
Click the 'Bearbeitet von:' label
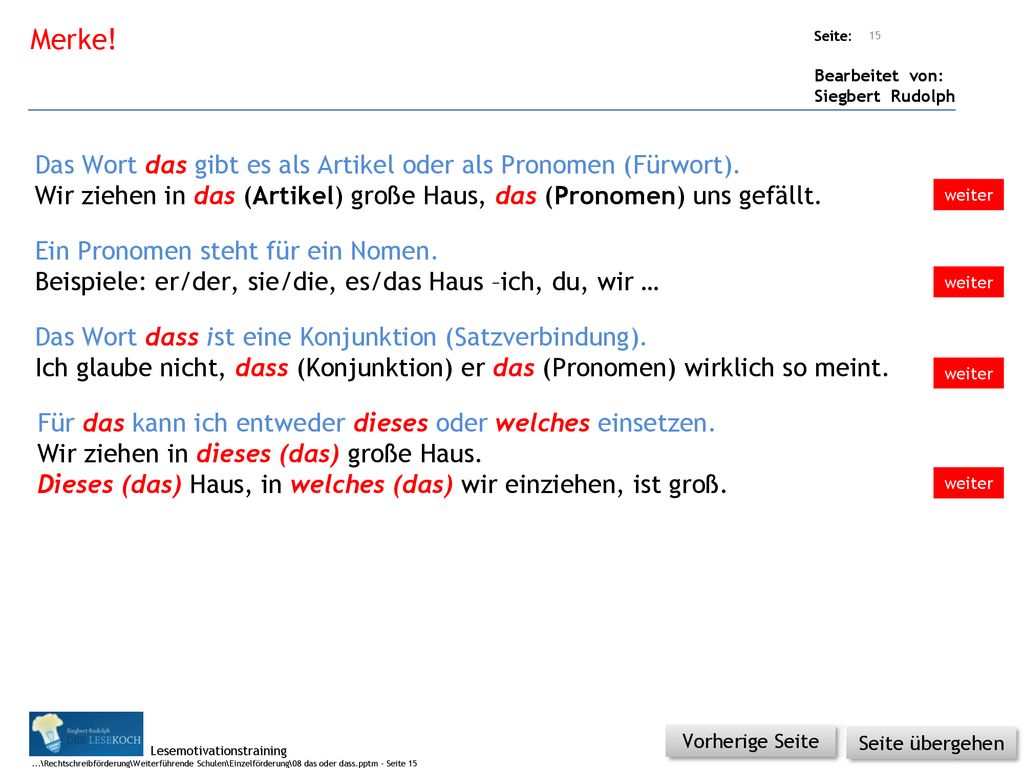click(878, 76)
